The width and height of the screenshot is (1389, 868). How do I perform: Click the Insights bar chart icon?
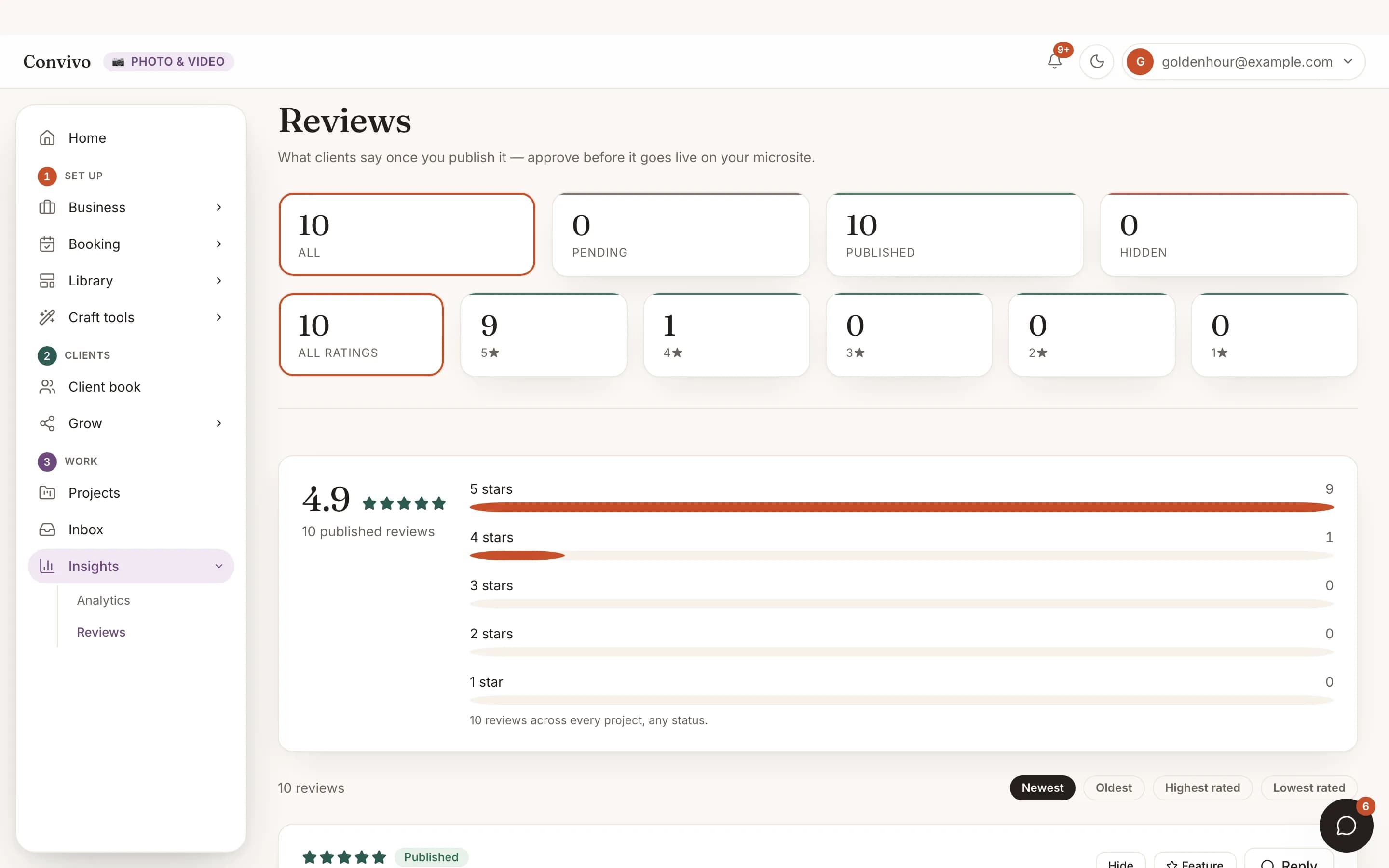pyautogui.click(x=47, y=566)
